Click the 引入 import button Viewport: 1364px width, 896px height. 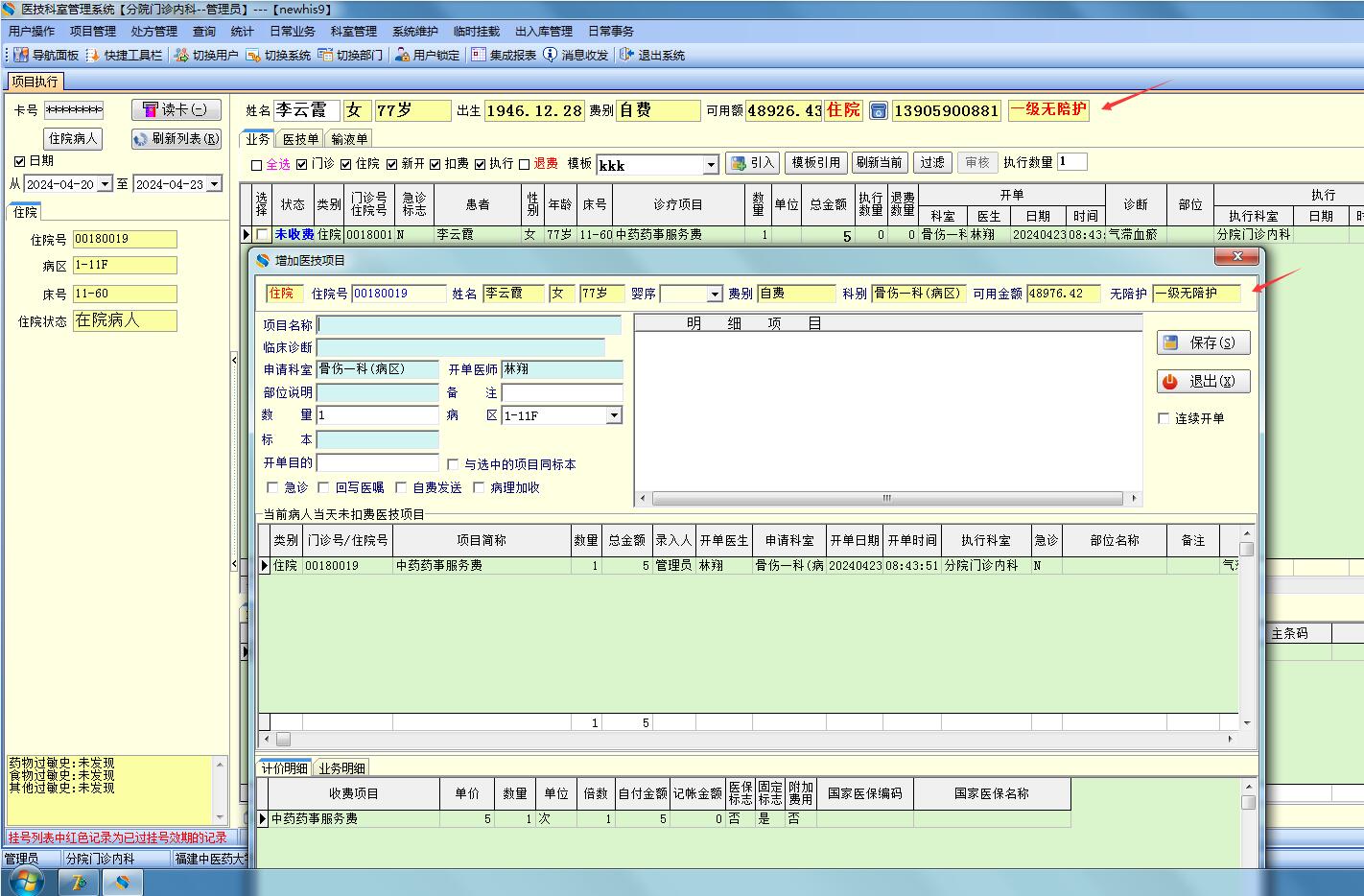point(751,163)
